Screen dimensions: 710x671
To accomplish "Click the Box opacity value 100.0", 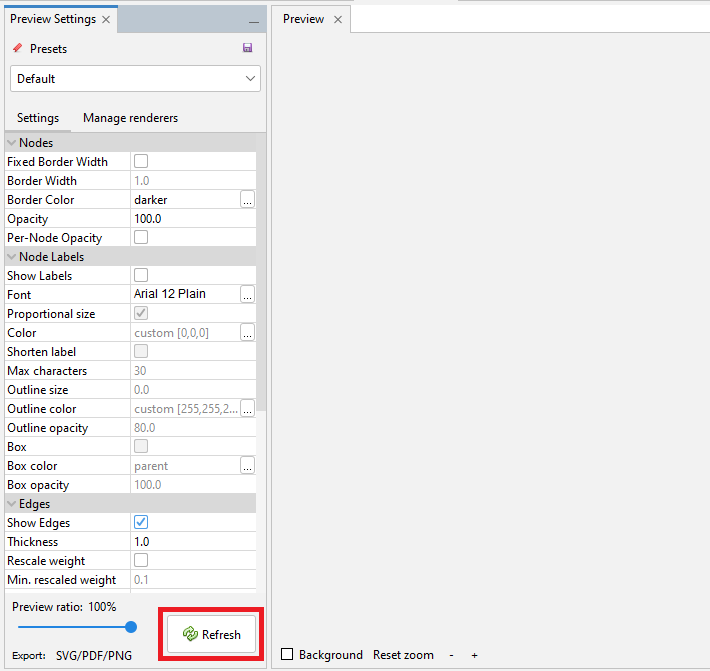I will (193, 485).
